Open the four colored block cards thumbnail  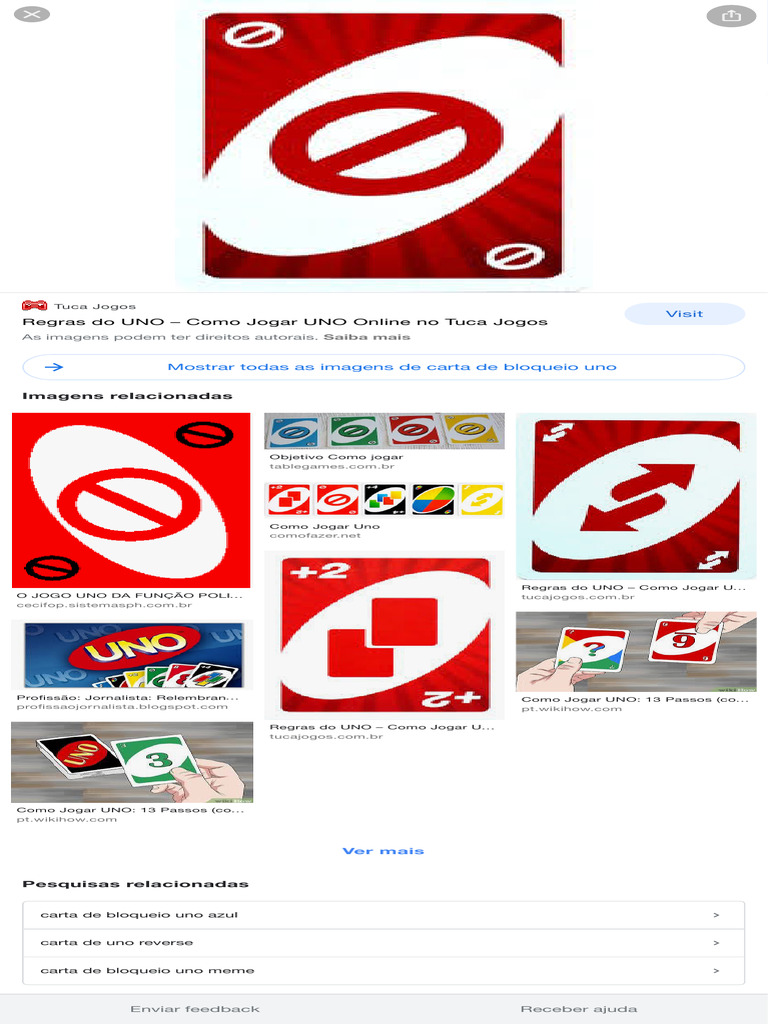pyautogui.click(x=384, y=430)
